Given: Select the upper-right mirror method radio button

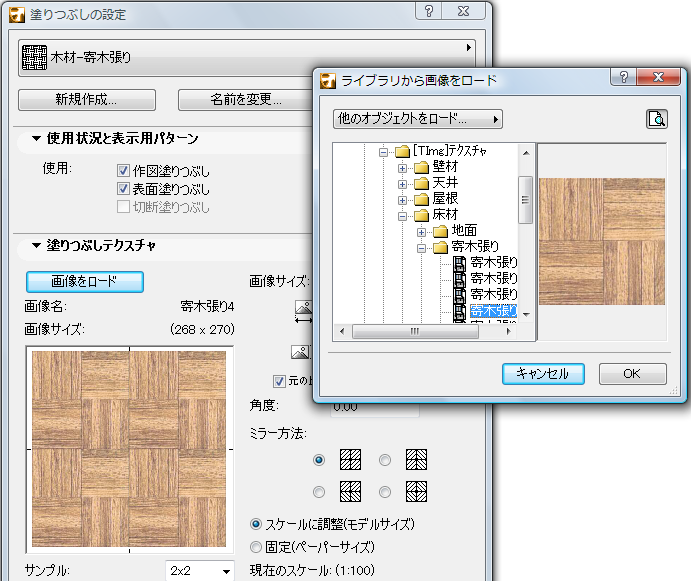Looking at the screenshot, I should [x=385, y=460].
